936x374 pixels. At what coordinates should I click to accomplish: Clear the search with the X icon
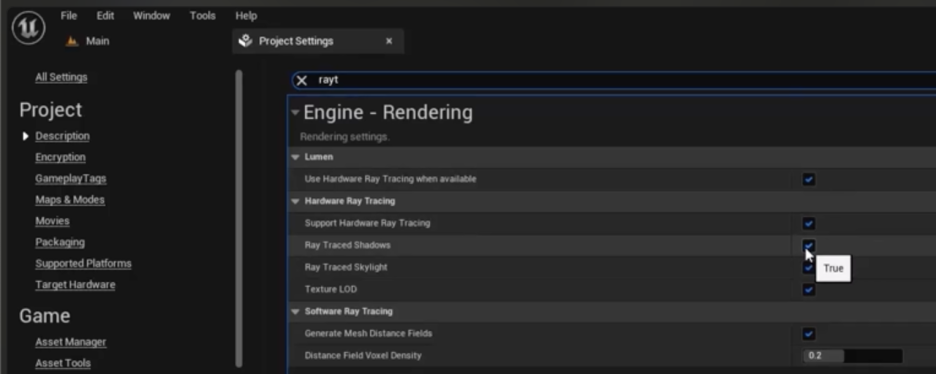302,81
